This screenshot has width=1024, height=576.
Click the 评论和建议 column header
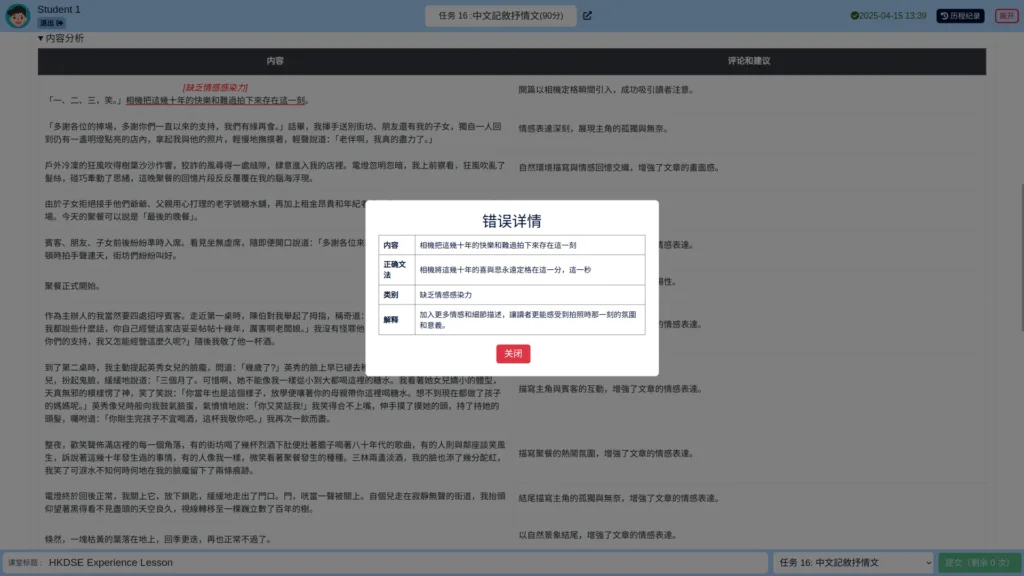tap(749, 61)
